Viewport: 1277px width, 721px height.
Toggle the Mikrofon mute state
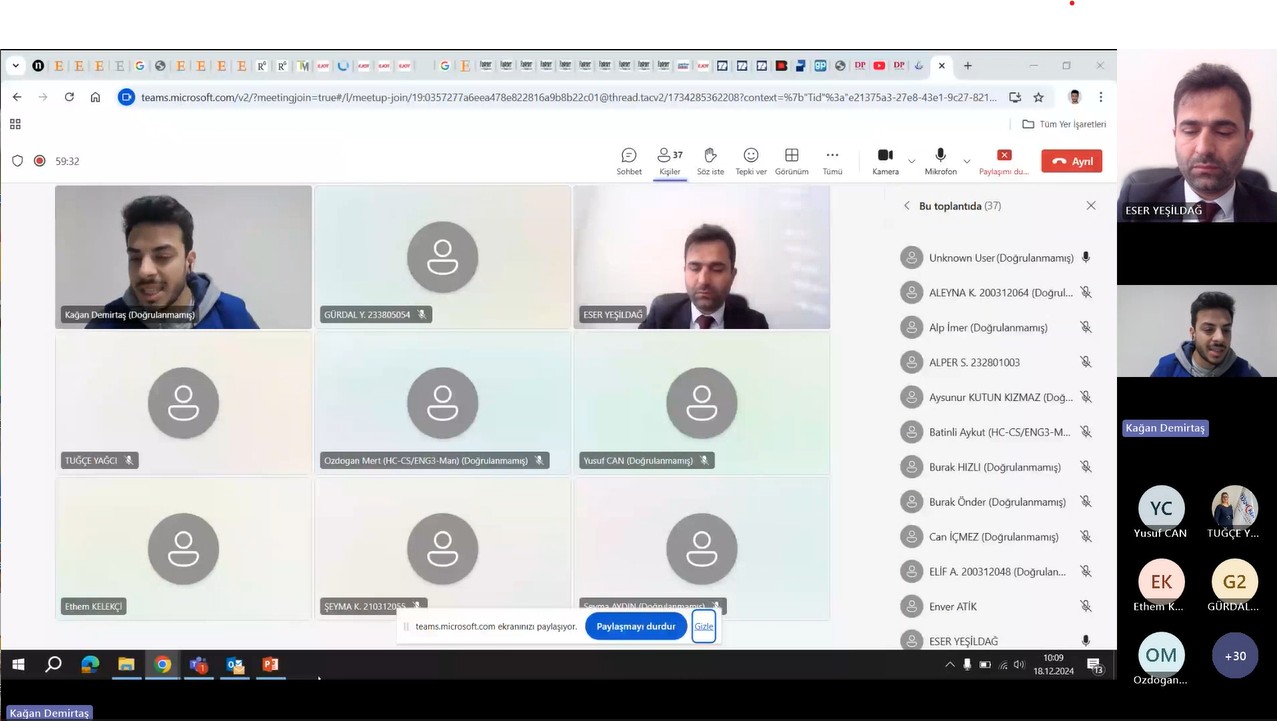click(940, 160)
